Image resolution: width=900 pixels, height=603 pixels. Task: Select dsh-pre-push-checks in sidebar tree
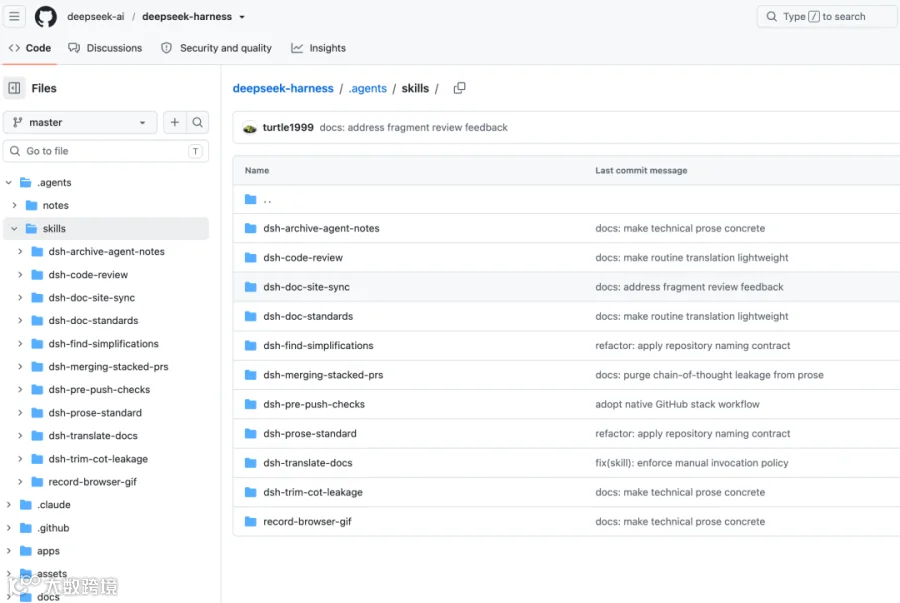[99, 390]
